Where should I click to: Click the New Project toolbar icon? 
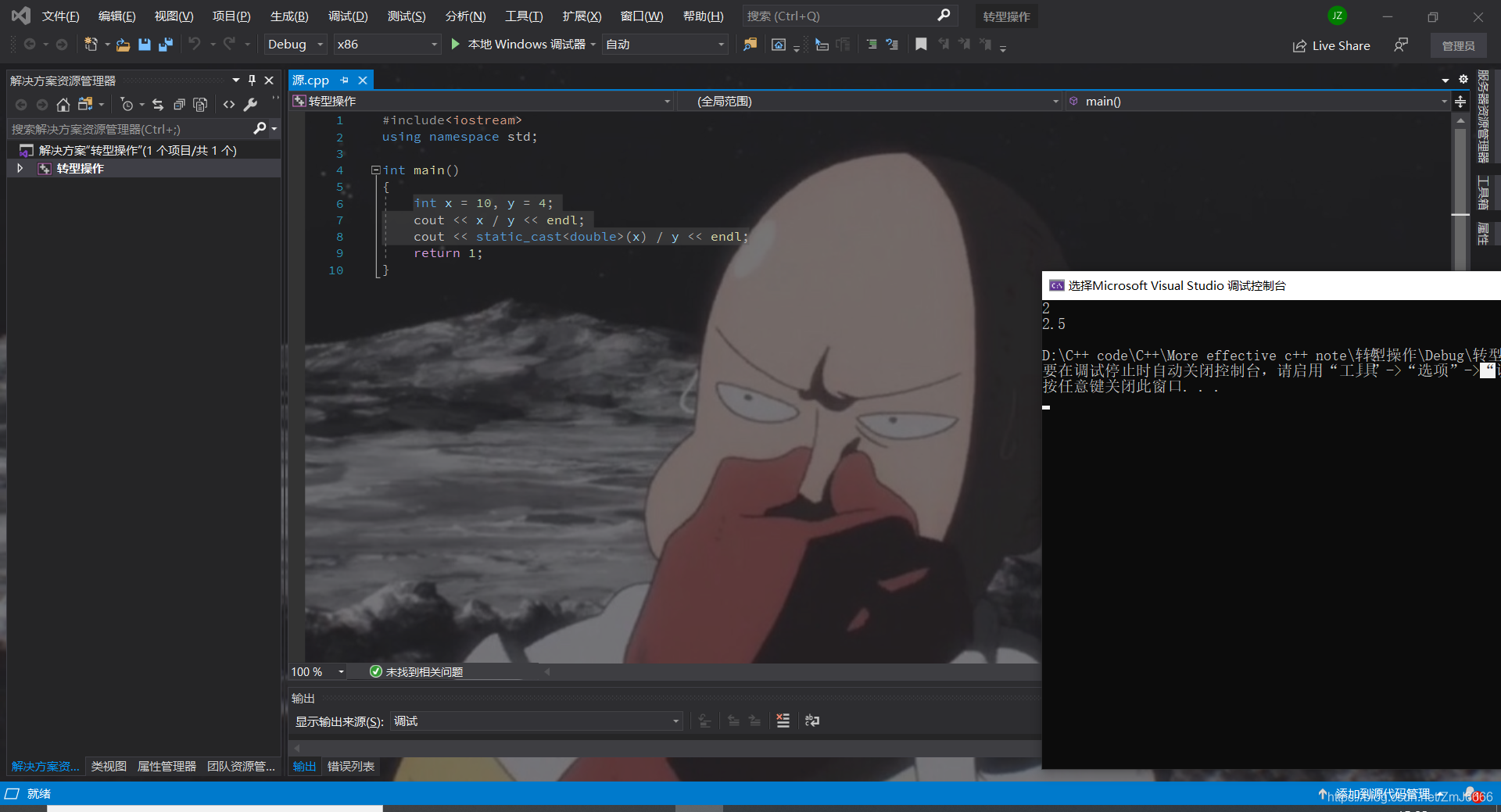point(91,45)
